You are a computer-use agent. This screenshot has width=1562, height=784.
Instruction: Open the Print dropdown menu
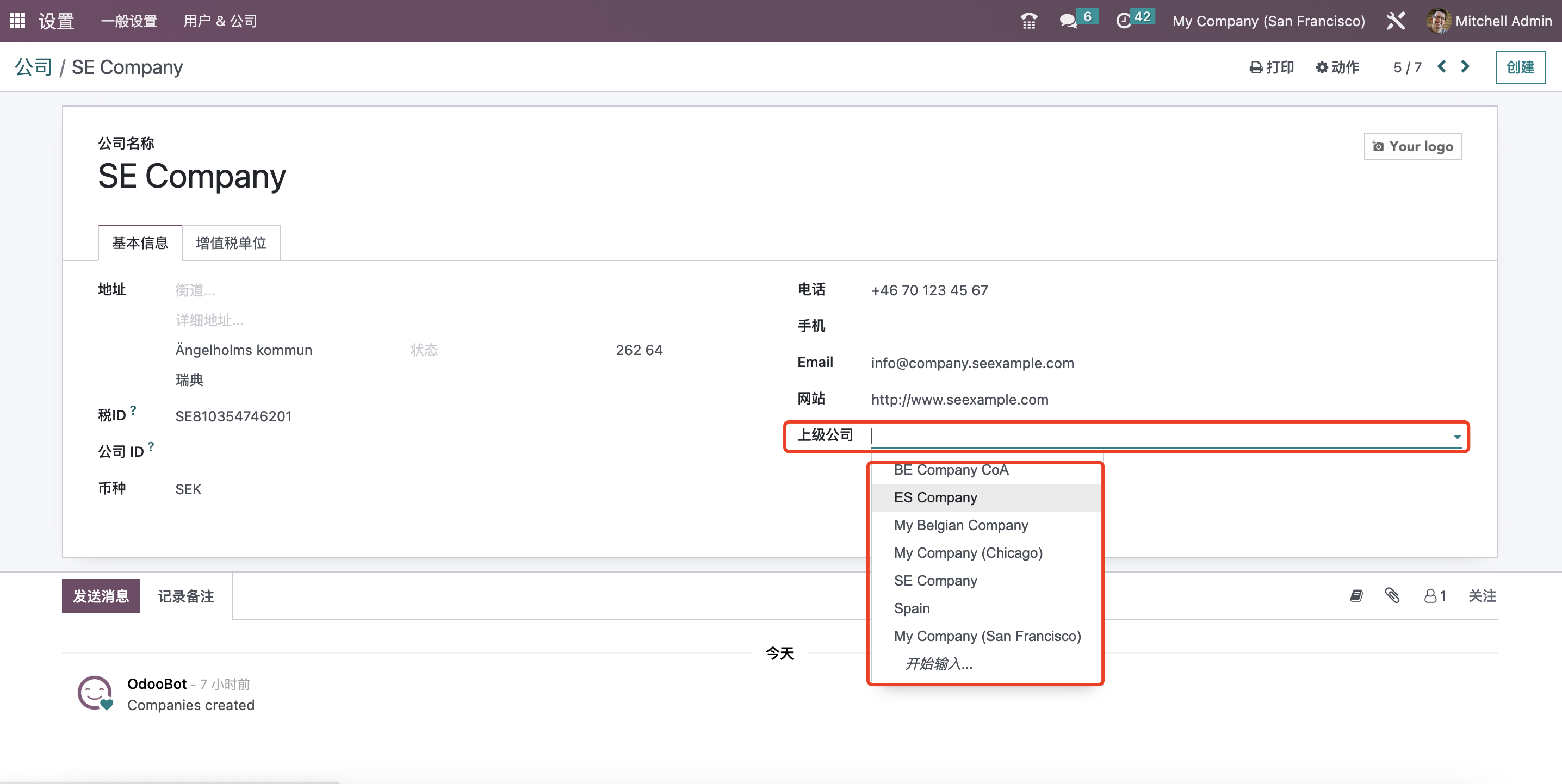1271,67
